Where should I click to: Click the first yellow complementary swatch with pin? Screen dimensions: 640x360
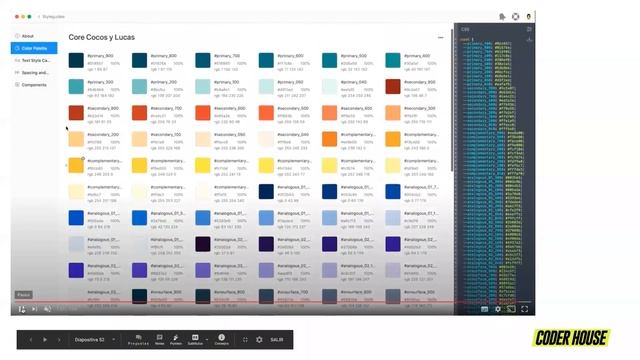point(76,165)
